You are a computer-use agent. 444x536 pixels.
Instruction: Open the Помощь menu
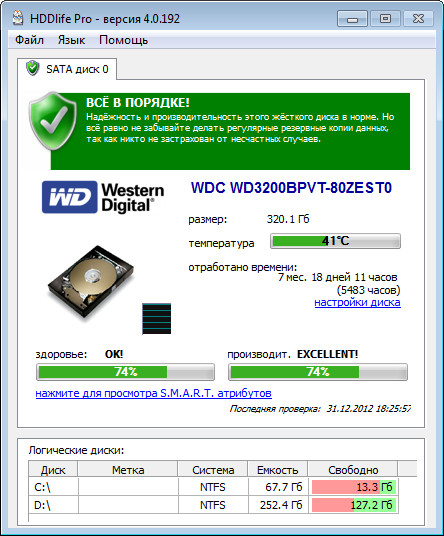coord(123,40)
